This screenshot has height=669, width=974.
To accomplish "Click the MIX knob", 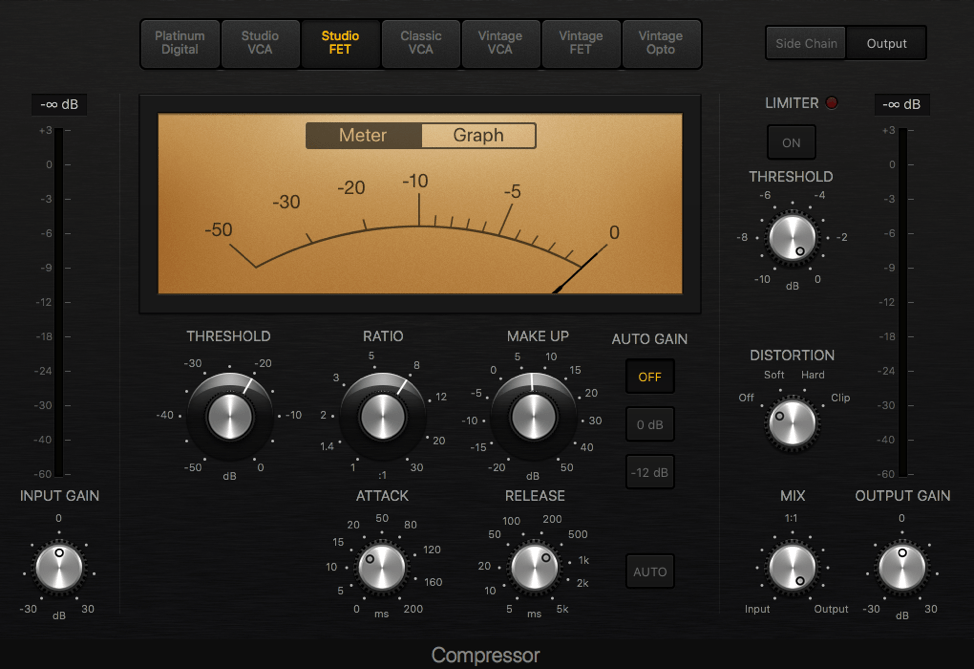I will [x=792, y=567].
